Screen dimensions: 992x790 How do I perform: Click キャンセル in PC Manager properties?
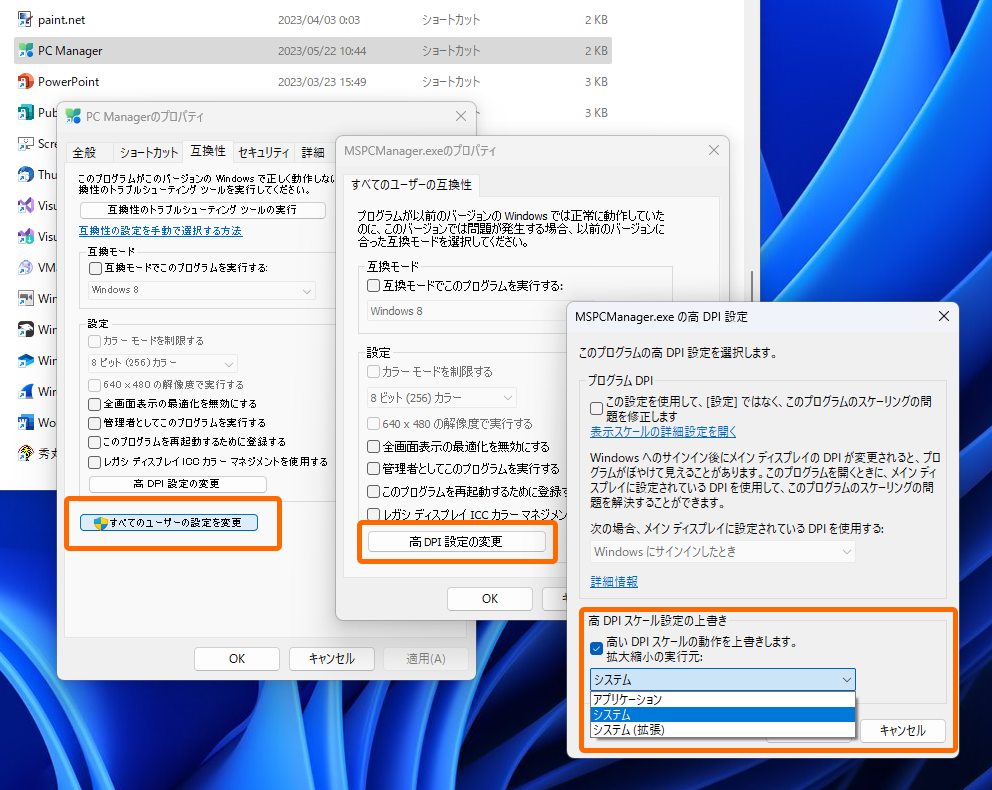332,659
